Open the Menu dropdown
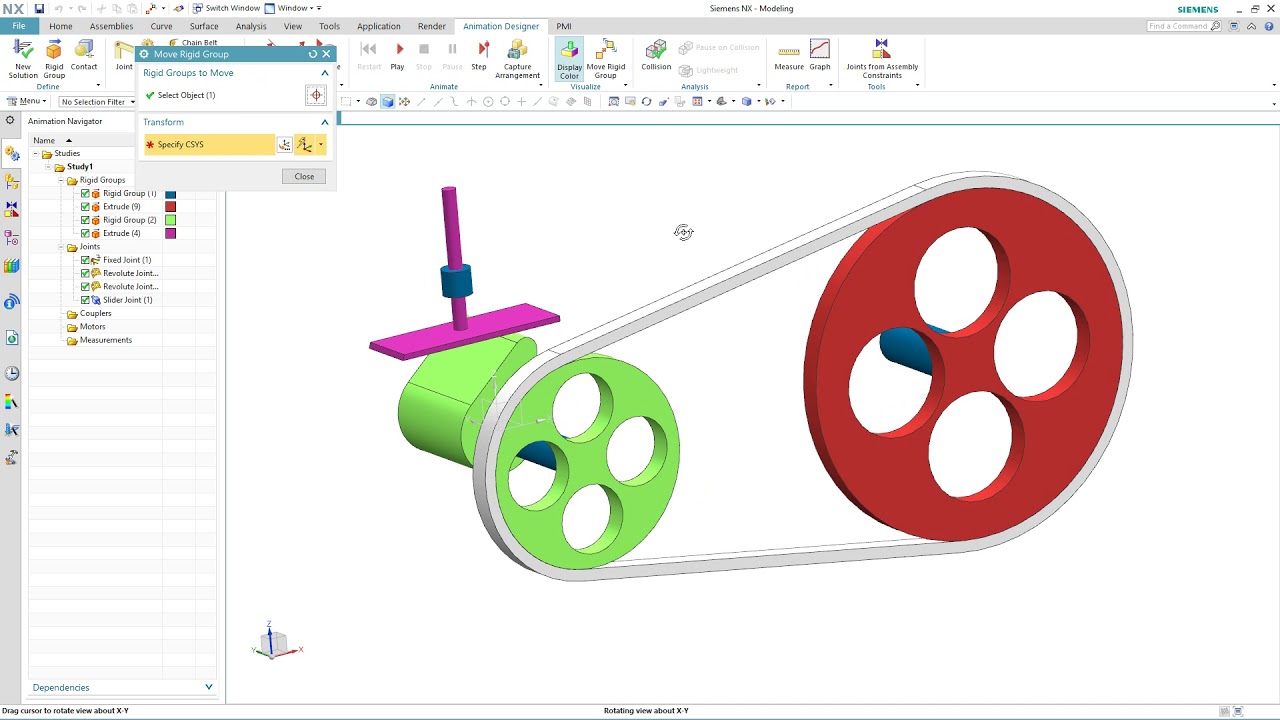Image resolution: width=1280 pixels, height=720 pixels. click(x=26, y=101)
